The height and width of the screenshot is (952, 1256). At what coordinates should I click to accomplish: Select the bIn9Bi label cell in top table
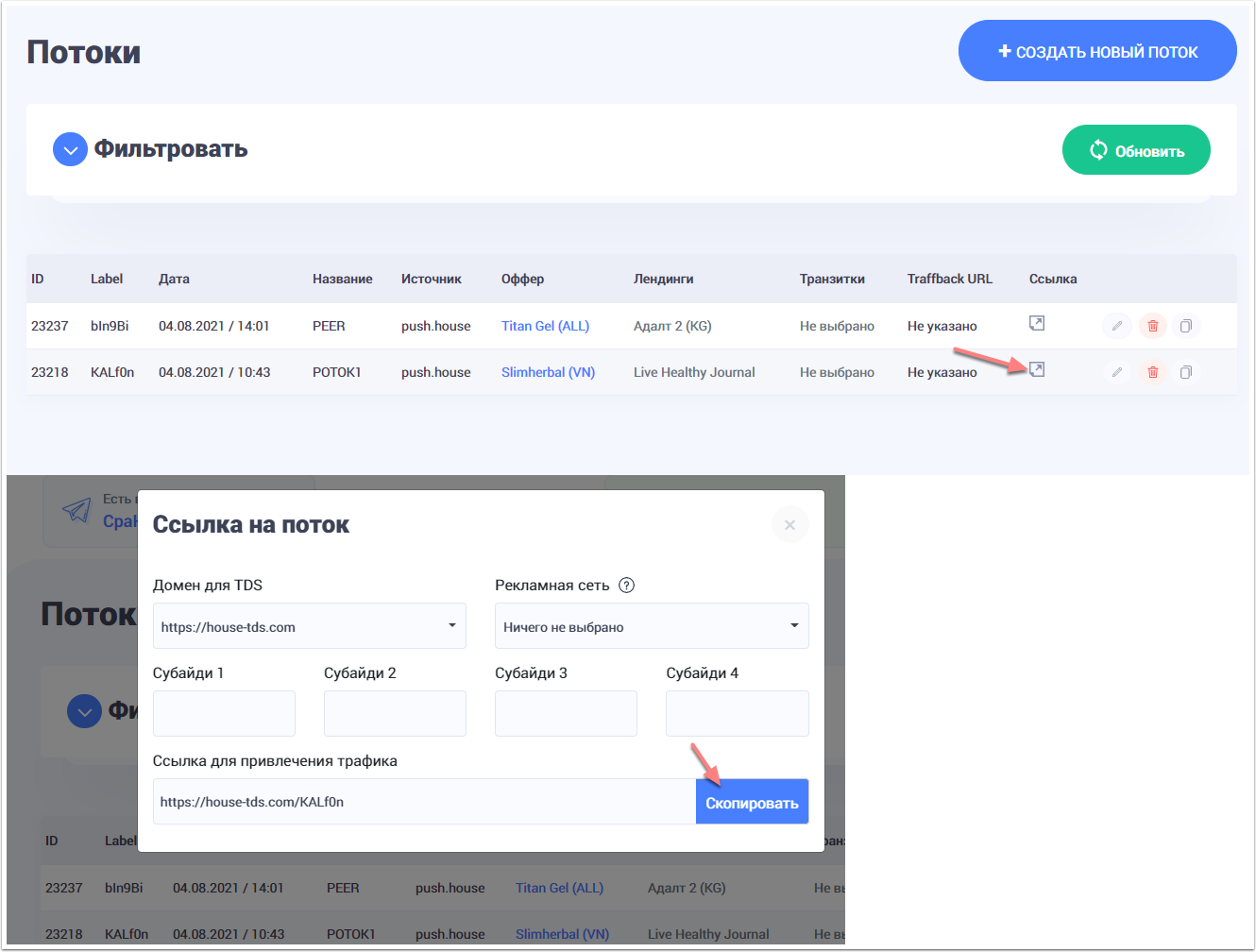[110, 326]
